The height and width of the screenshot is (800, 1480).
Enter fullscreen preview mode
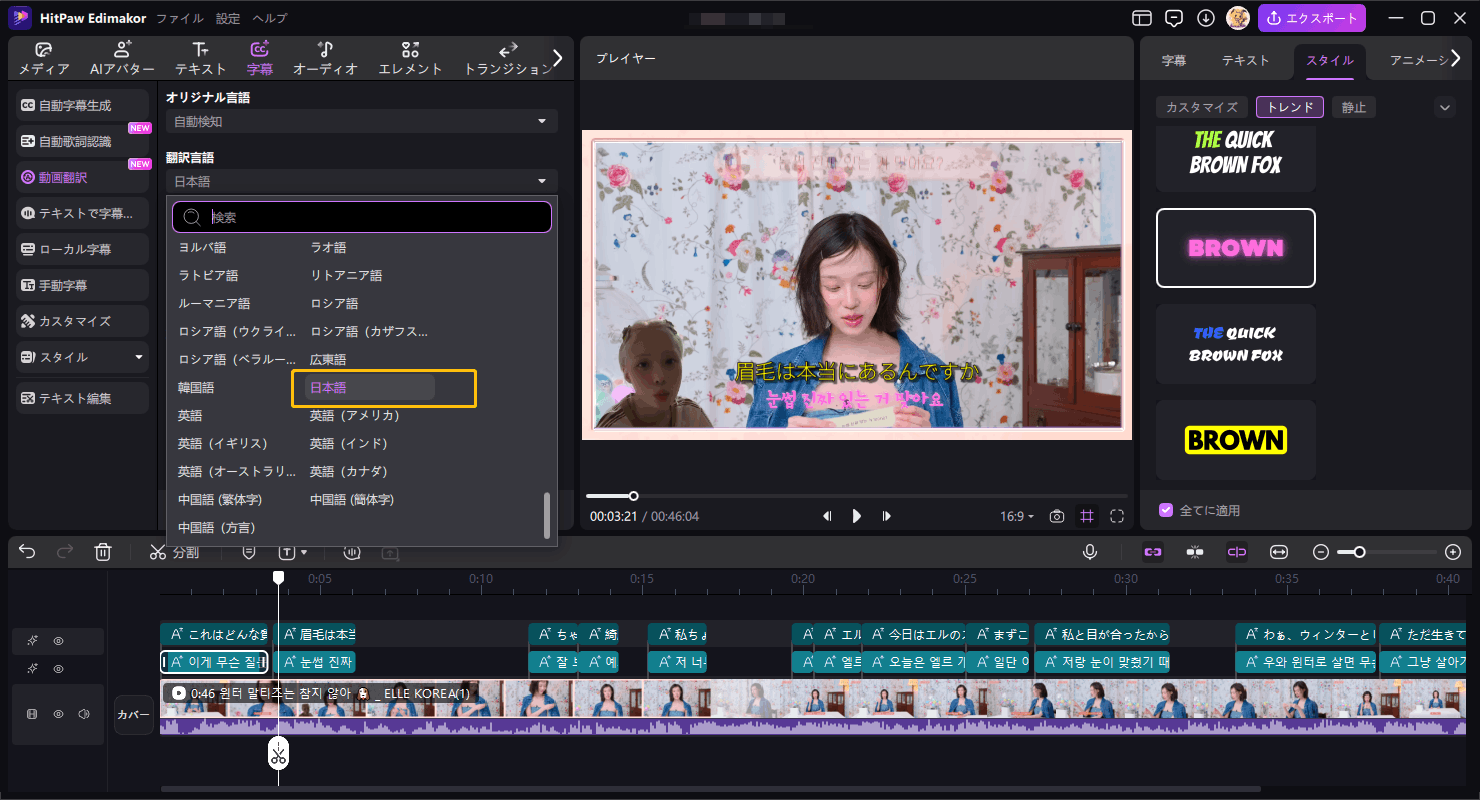click(1117, 515)
